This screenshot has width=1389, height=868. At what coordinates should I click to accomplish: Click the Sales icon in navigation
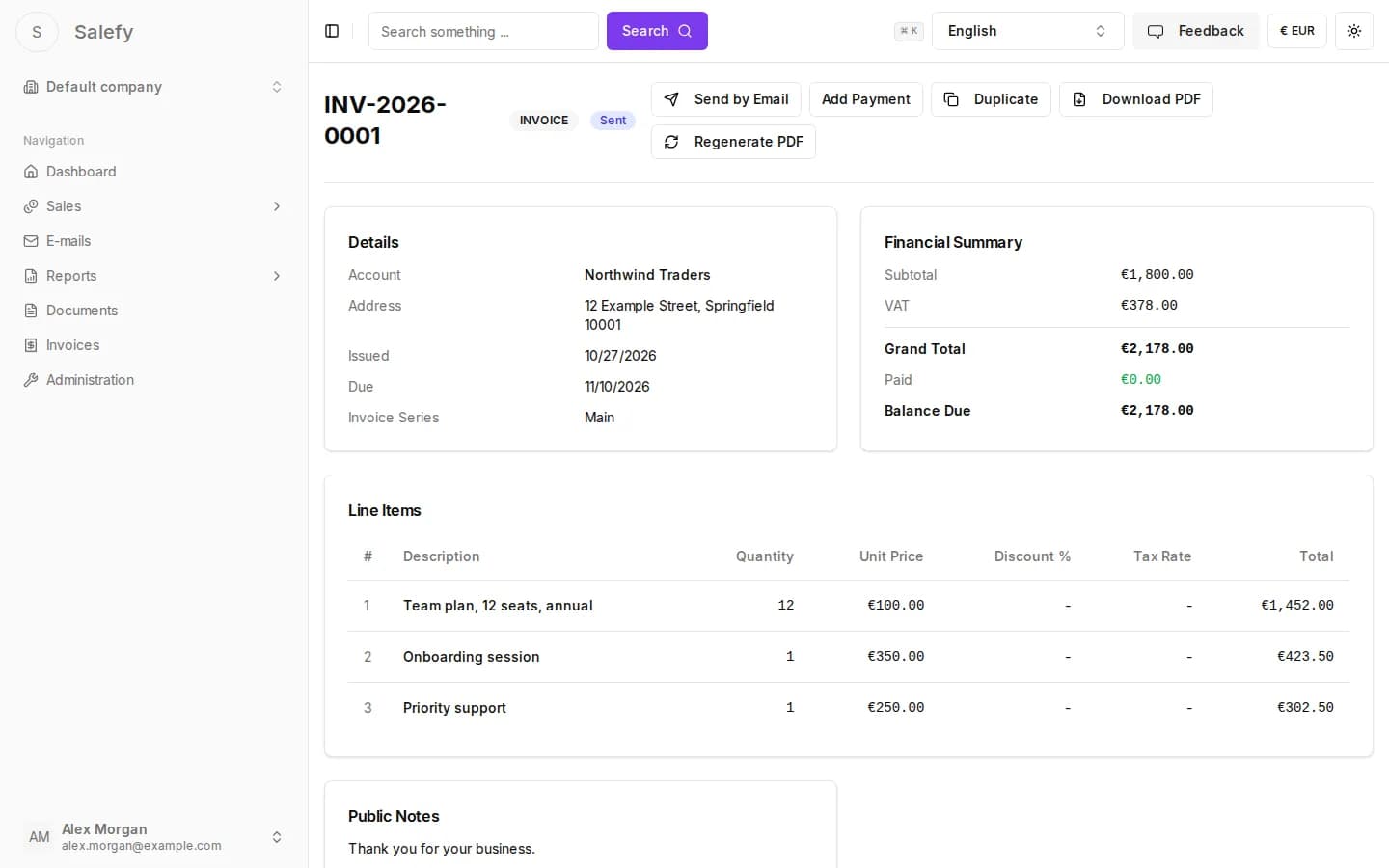click(31, 206)
